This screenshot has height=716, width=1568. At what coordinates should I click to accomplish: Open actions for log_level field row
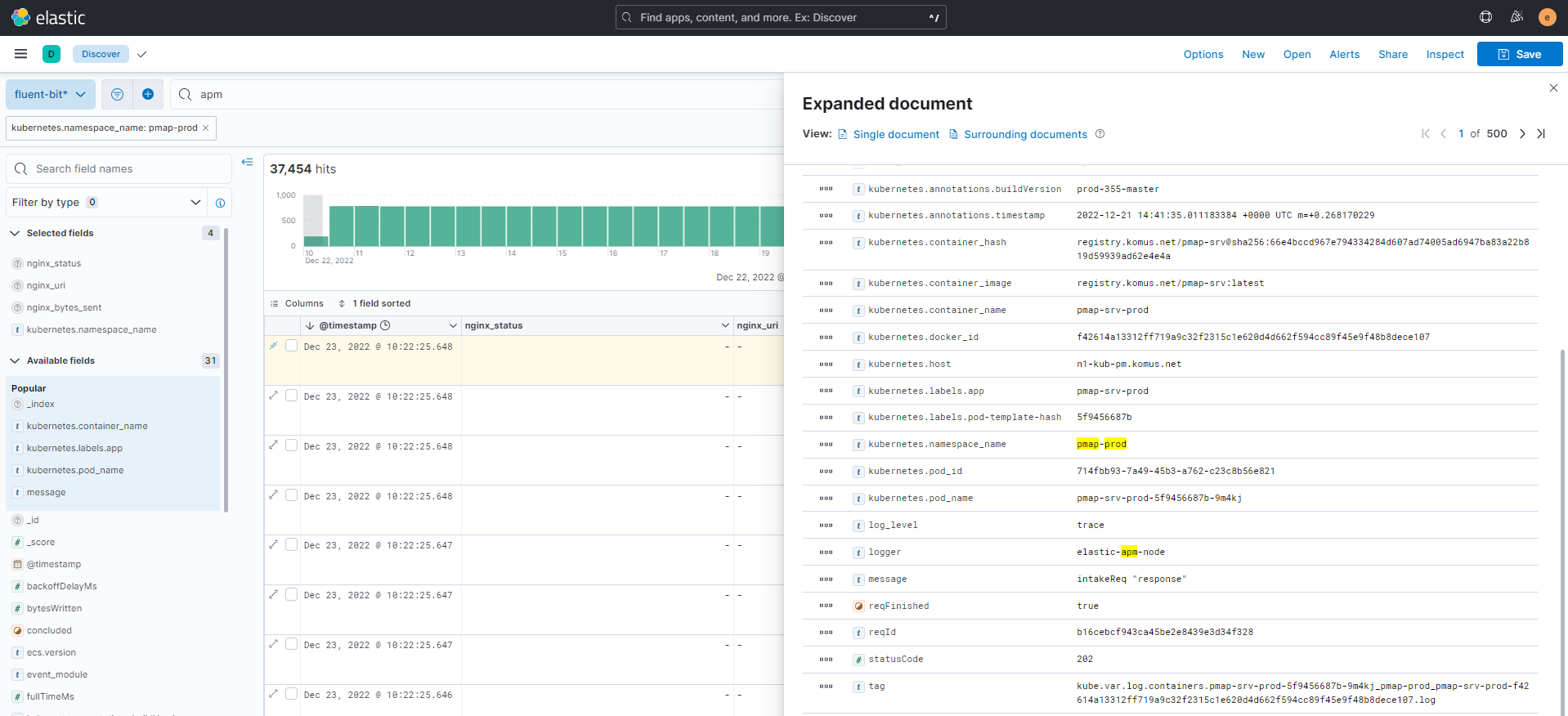[826, 525]
